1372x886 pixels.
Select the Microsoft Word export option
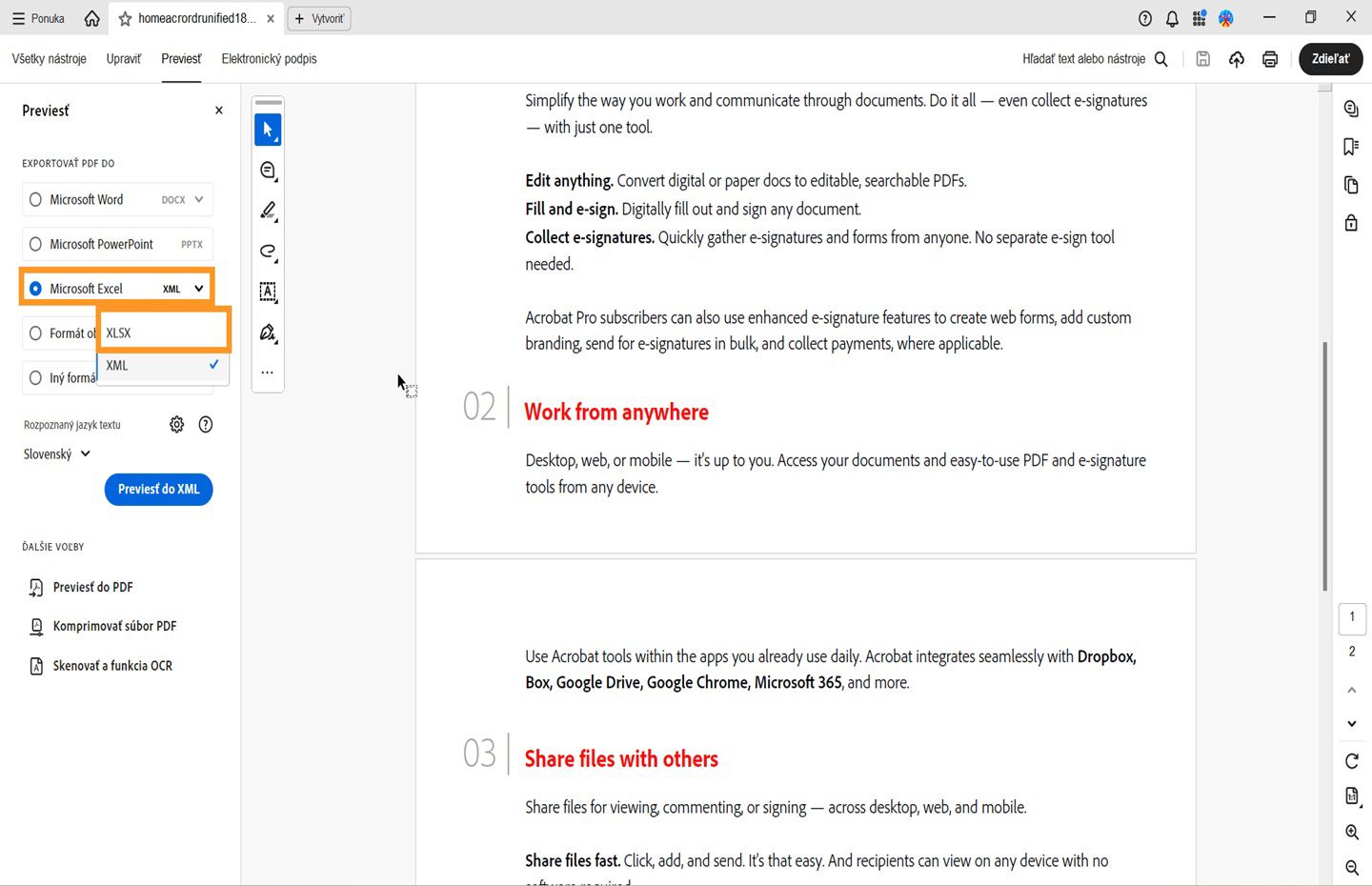[35, 199]
